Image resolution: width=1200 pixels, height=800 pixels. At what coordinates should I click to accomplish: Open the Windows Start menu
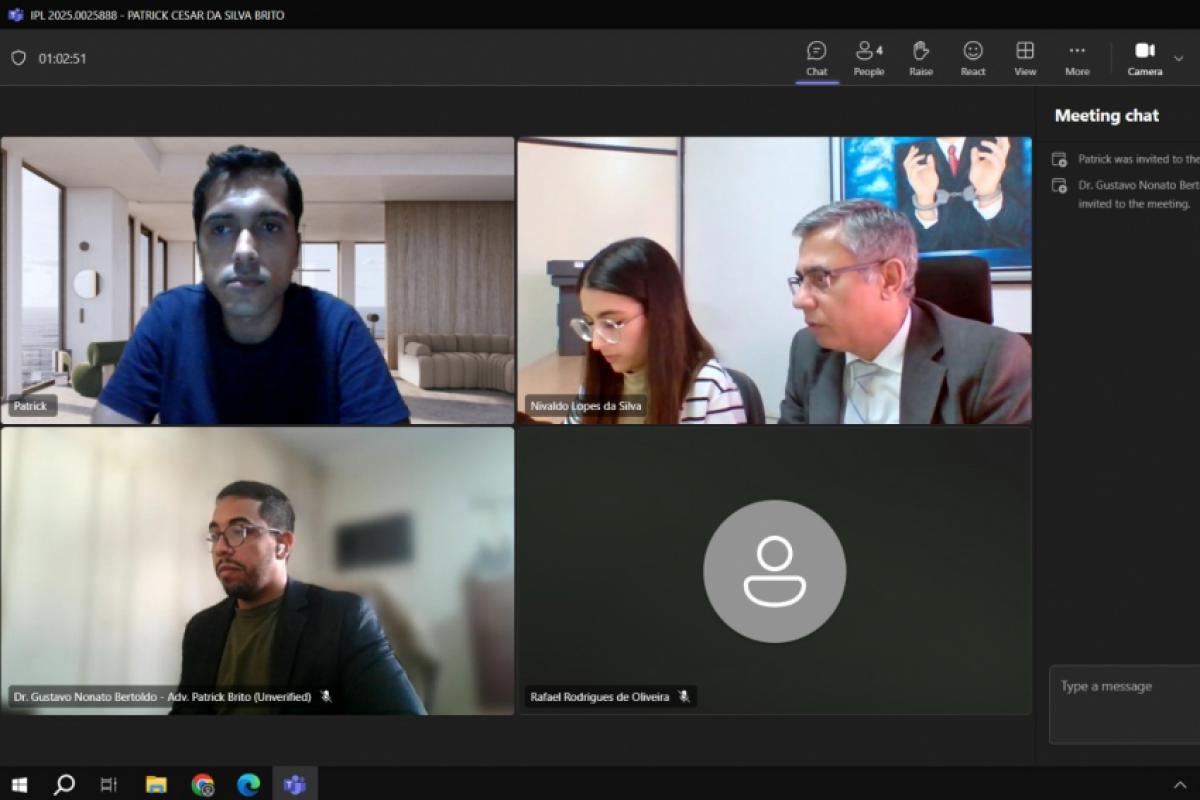coord(19,784)
